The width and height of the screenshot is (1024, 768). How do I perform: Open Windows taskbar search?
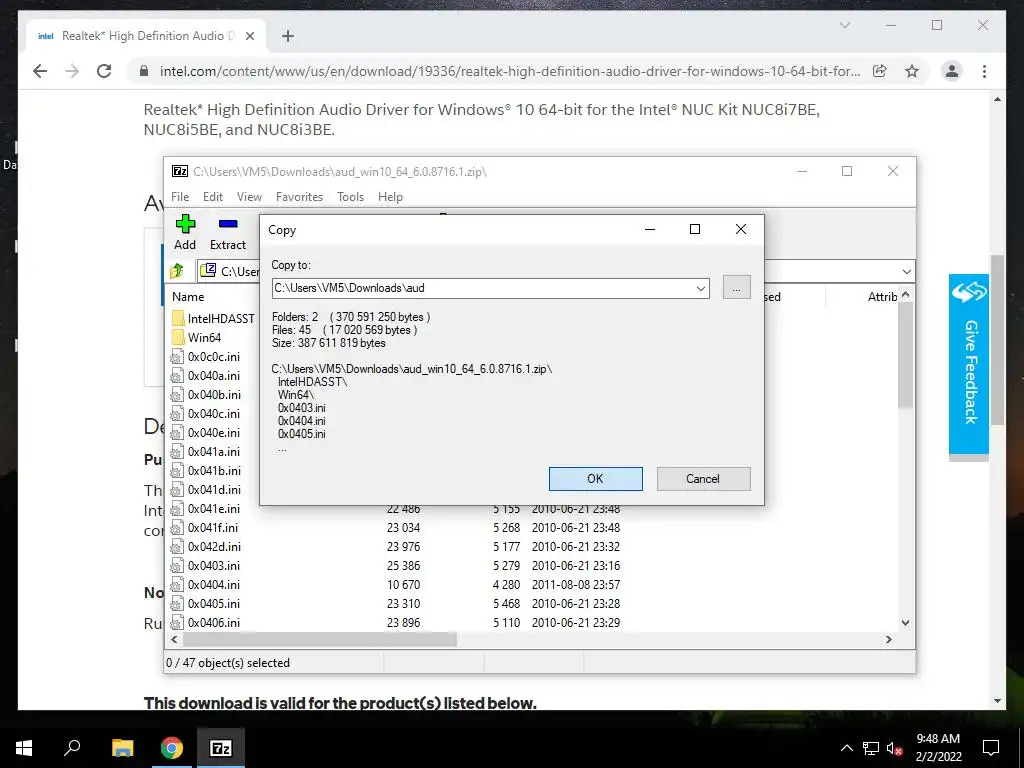[x=72, y=748]
